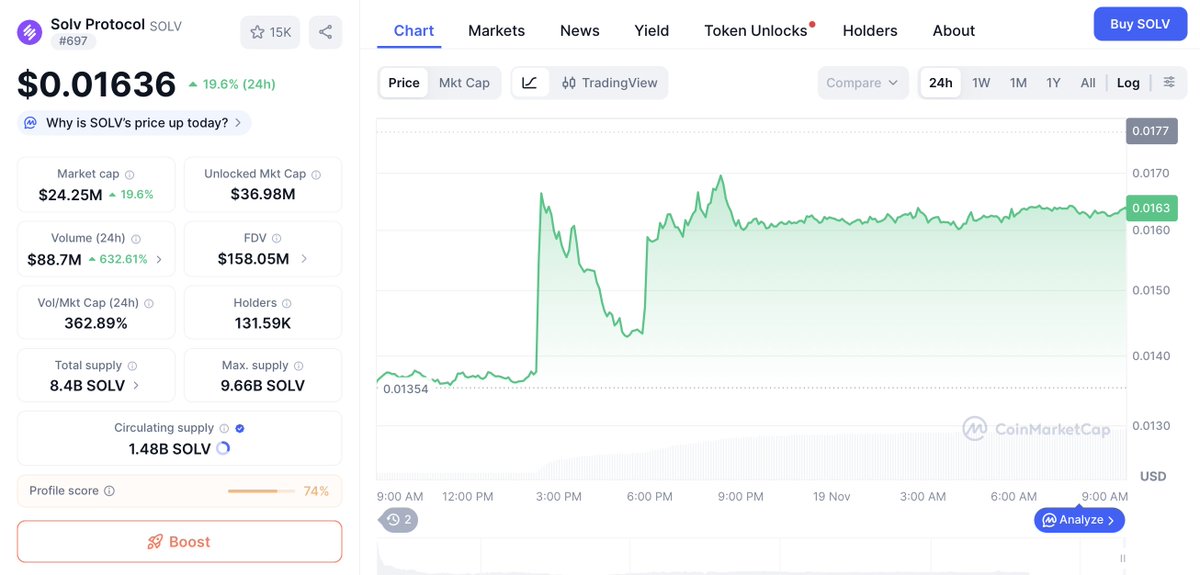Click the 74% profile score value
This screenshot has width=1200, height=575.
pyautogui.click(x=316, y=491)
